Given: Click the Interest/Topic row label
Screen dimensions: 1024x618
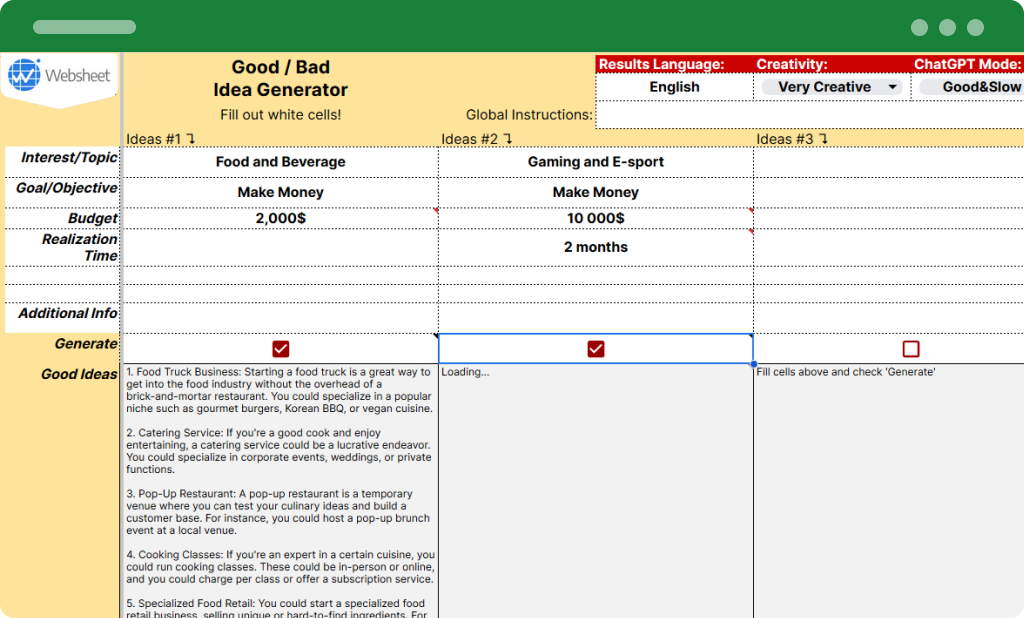Looking at the screenshot, I should pos(69,157).
